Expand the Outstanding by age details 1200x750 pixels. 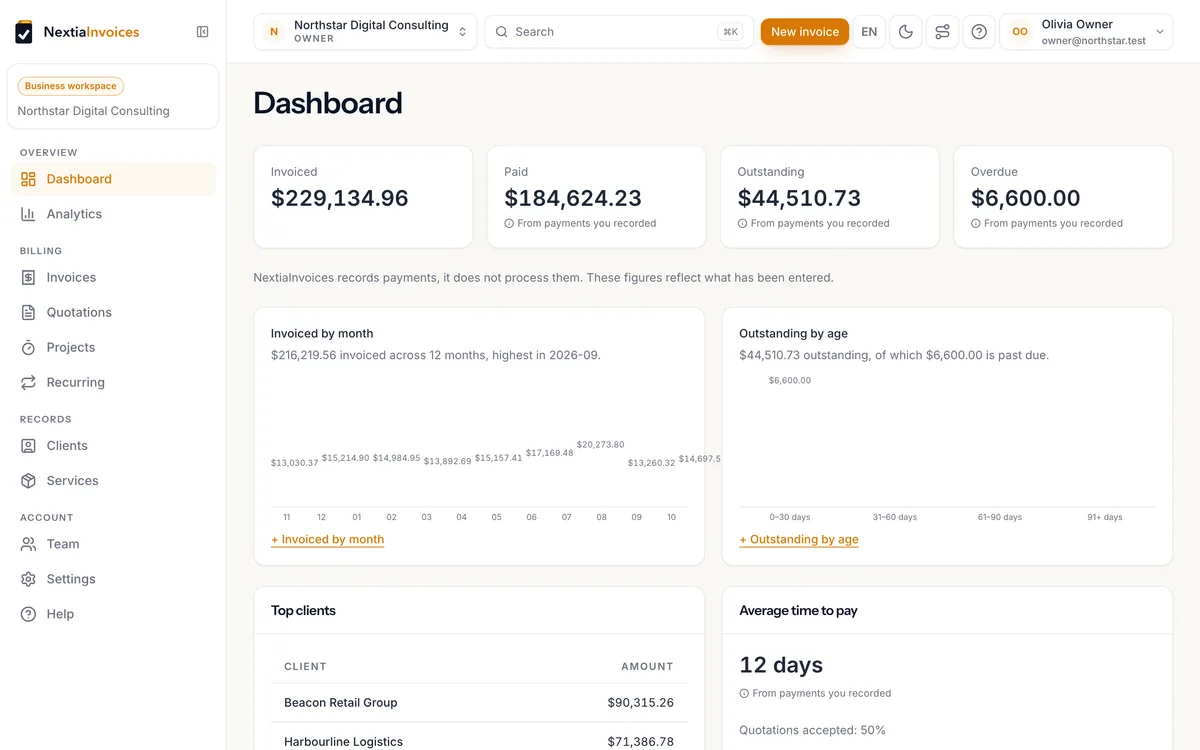click(x=799, y=539)
